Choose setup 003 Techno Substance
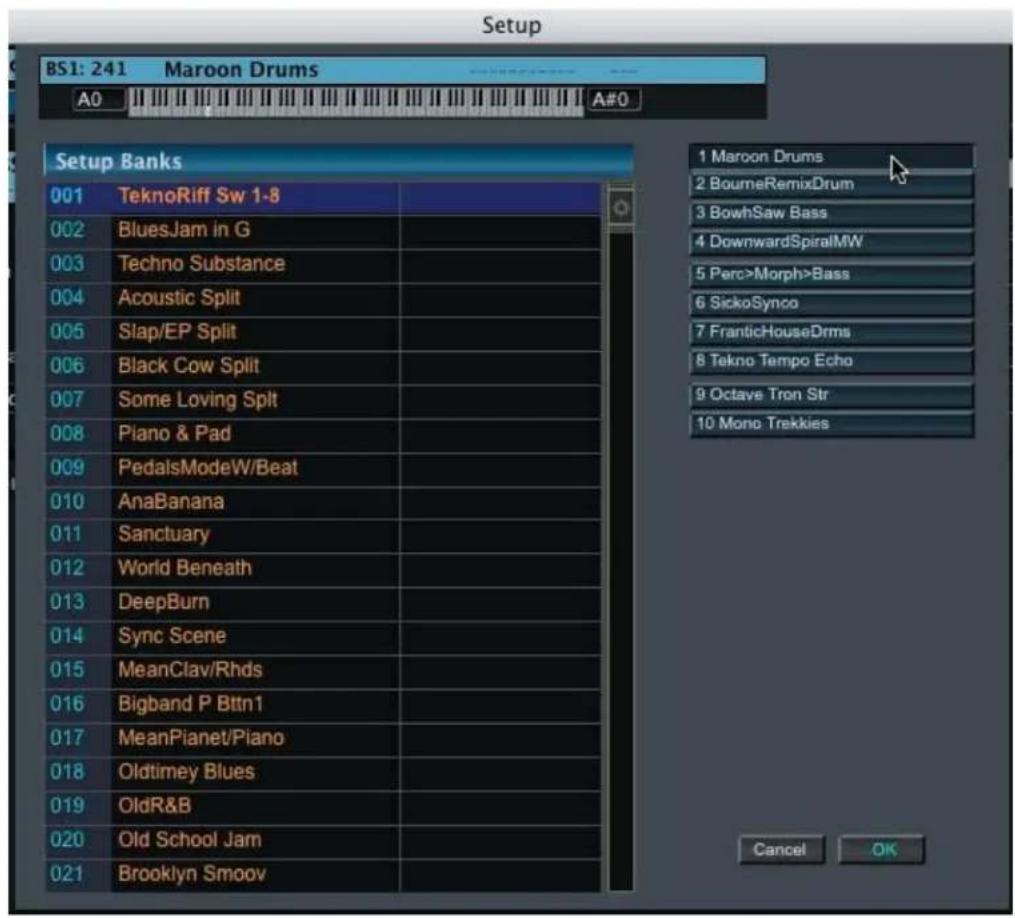Screen dimensions: 1015x918 322,265
